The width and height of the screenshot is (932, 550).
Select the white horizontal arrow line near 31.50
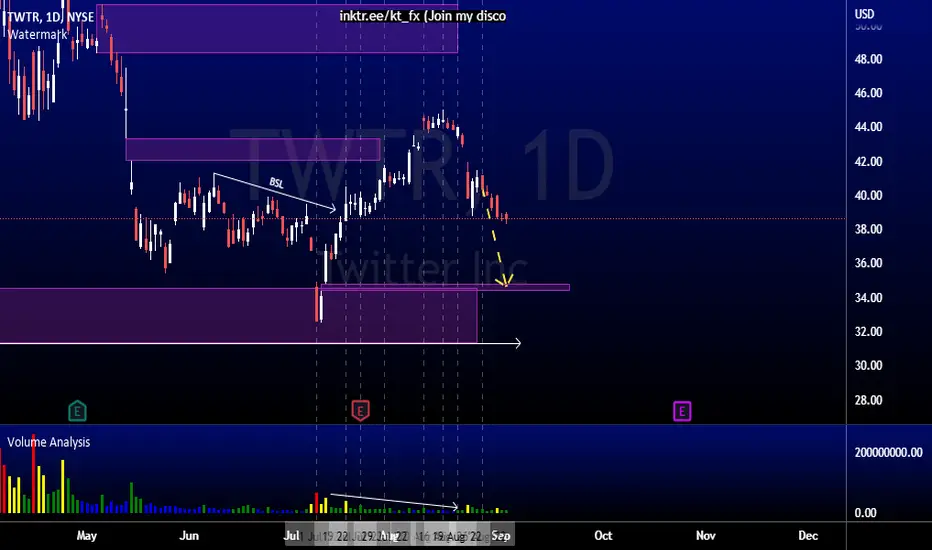(x=260, y=343)
